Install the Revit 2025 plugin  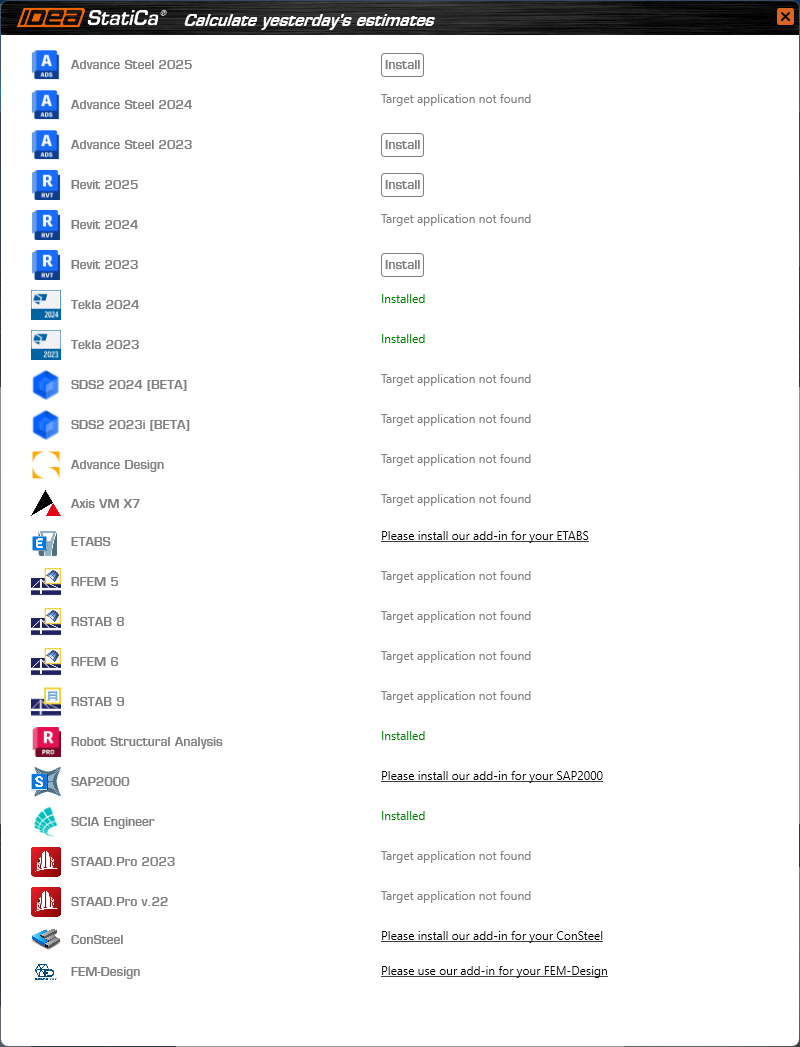pyautogui.click(x=402, y=185)
